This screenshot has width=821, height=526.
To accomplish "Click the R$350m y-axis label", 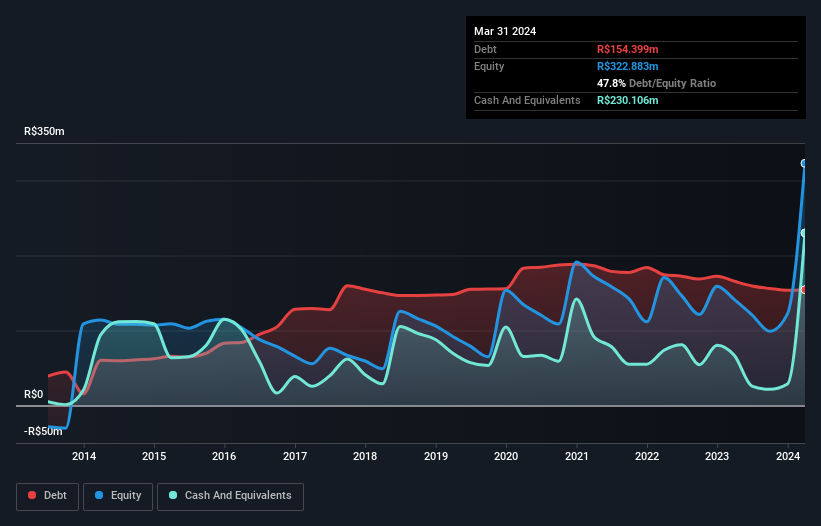I will (x=44, y=131).
